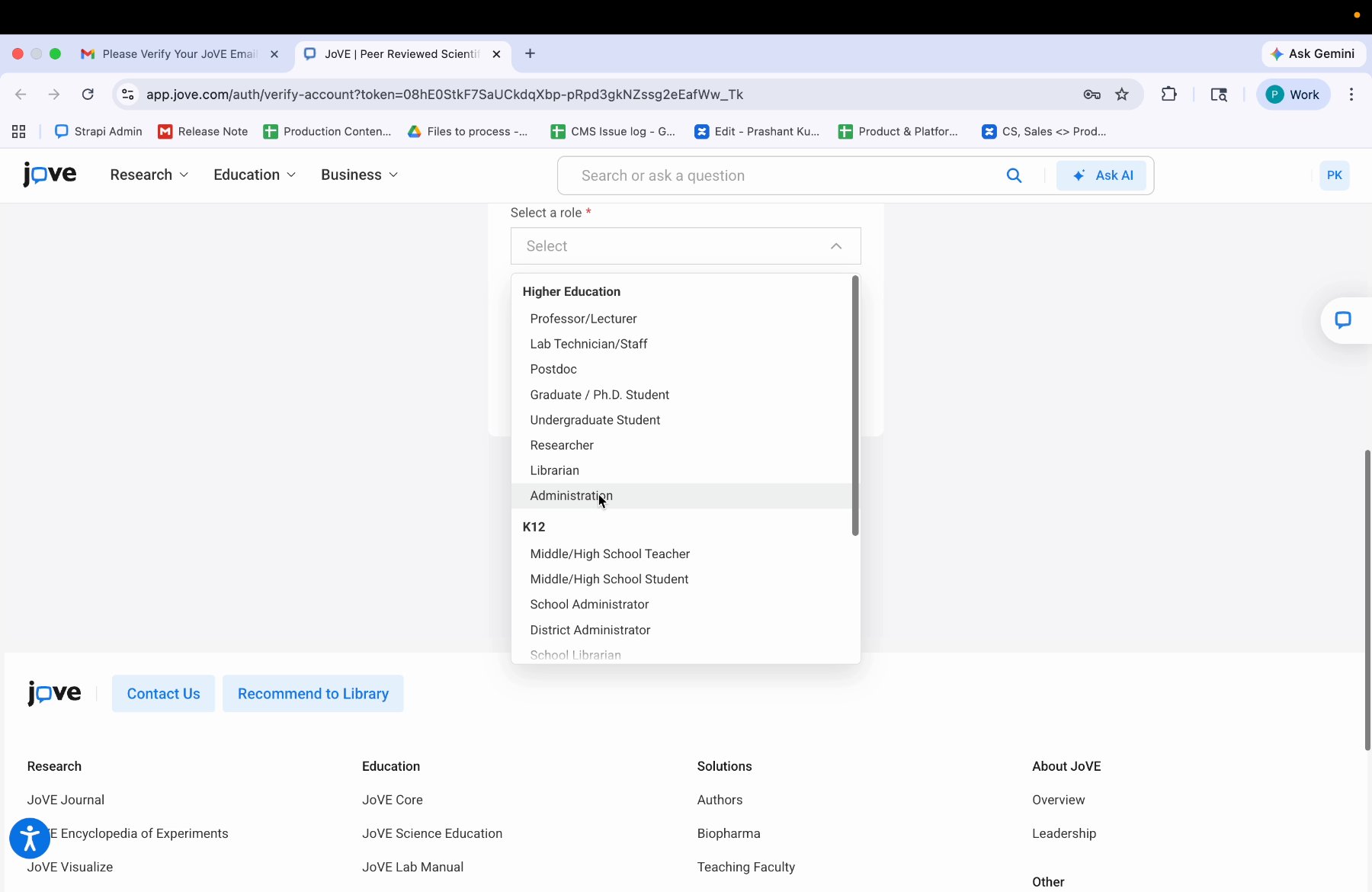Open the password manager key icon
The width and height of the screenshot is (1372, 892).
tap(1092, 95)
